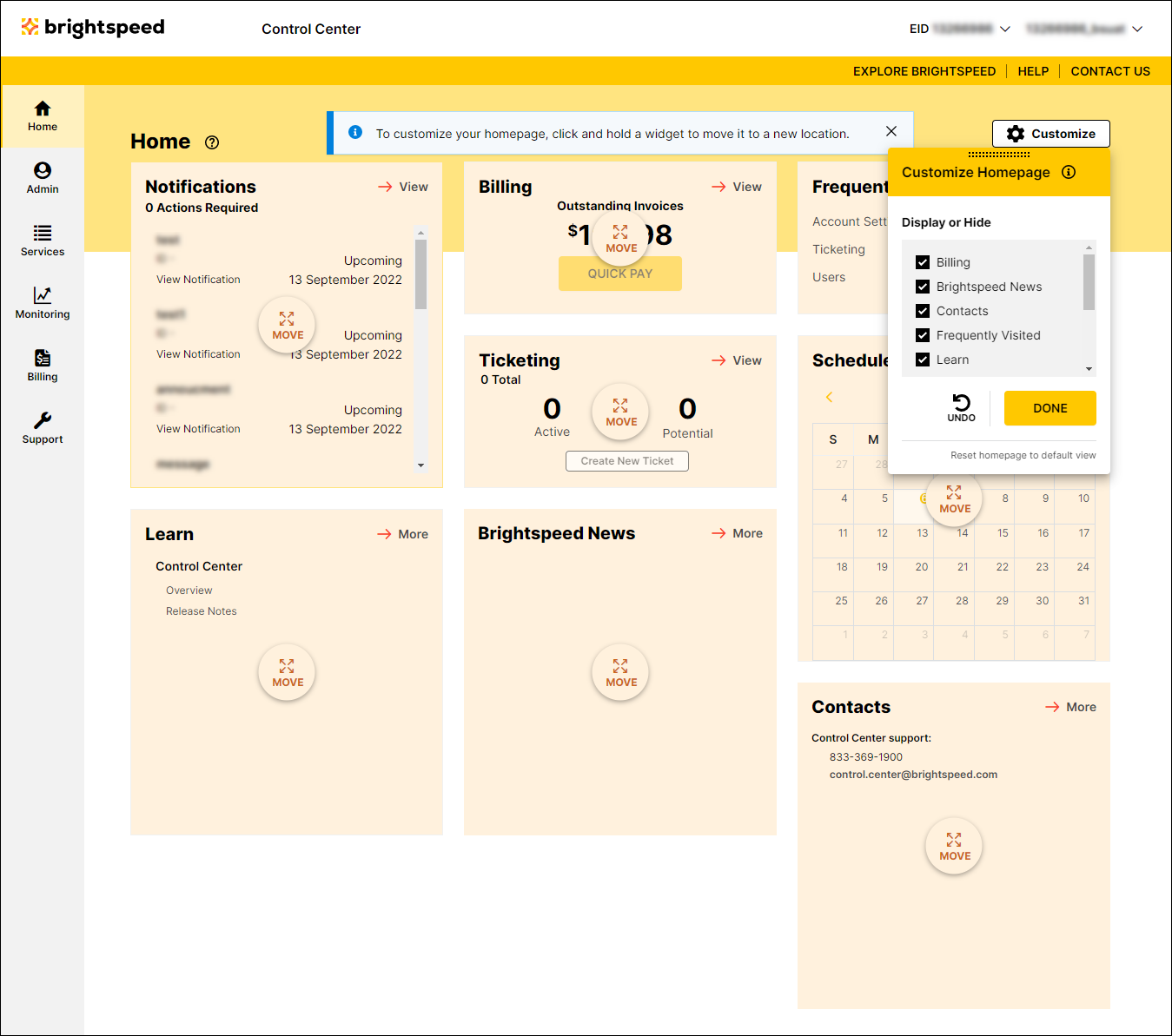Open the Contacts widget More link
This screenshot has height=1036, width=1172.
click(x=1070, y=707)
